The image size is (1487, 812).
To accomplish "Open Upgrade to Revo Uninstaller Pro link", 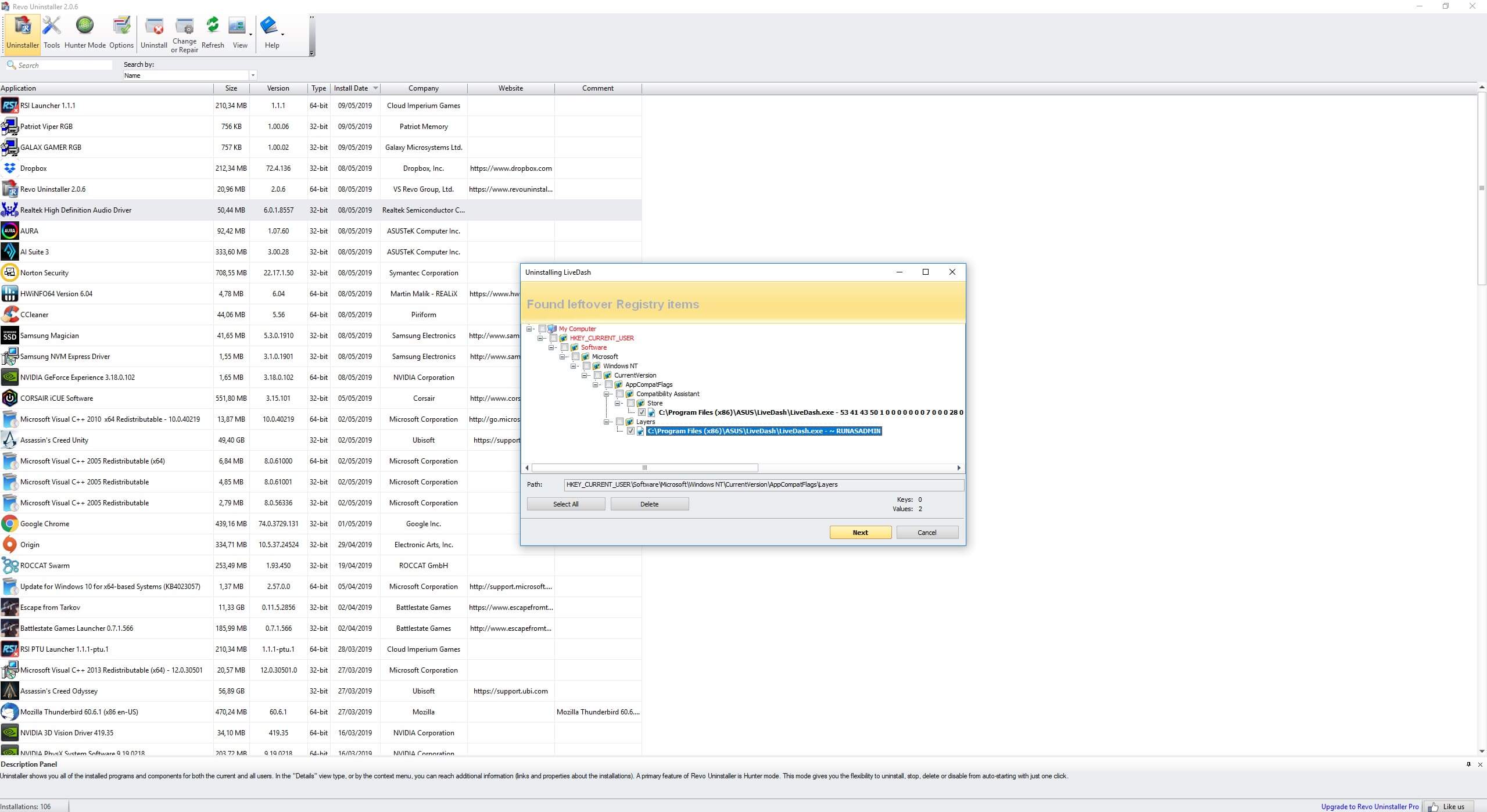I will tap(1370, 807).
